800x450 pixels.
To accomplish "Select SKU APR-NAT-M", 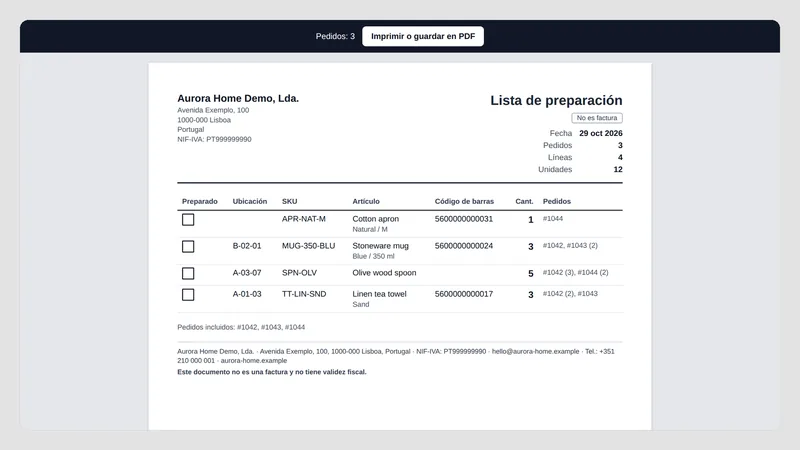I will pyautogui.click(x=304, y=219).
